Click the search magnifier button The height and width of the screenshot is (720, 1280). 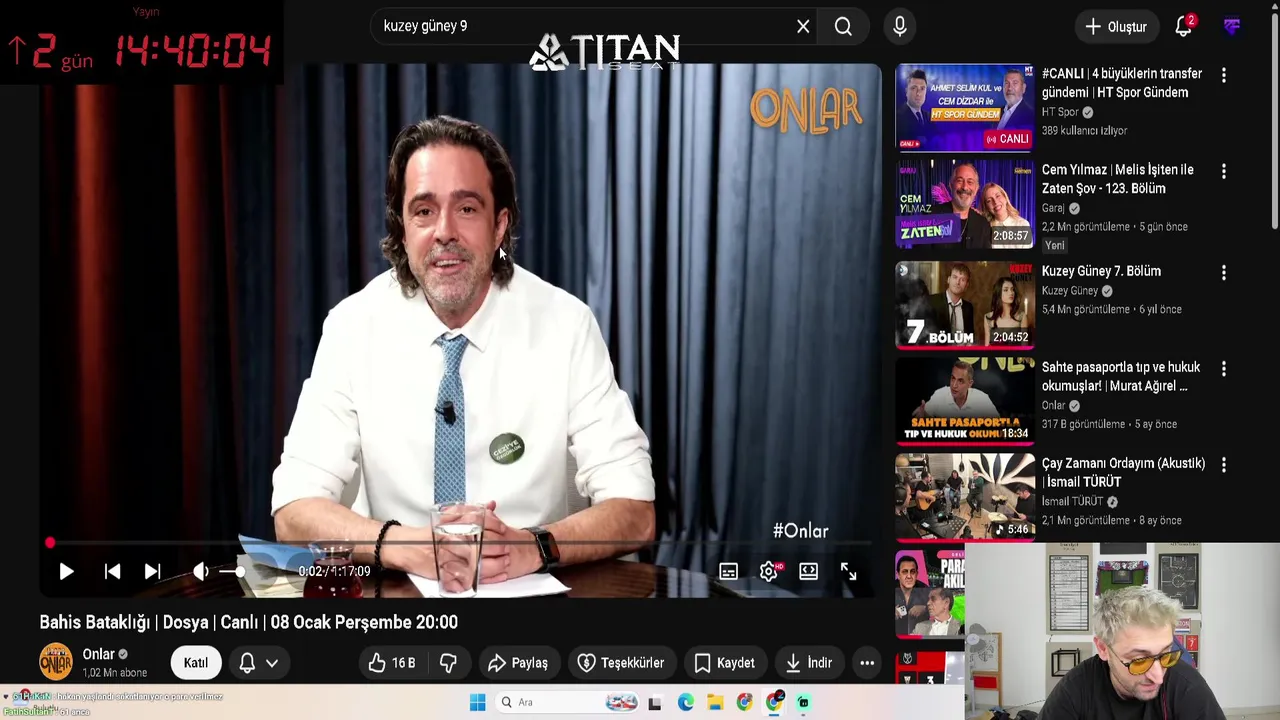pyautogui.click(x=843, y=27)
